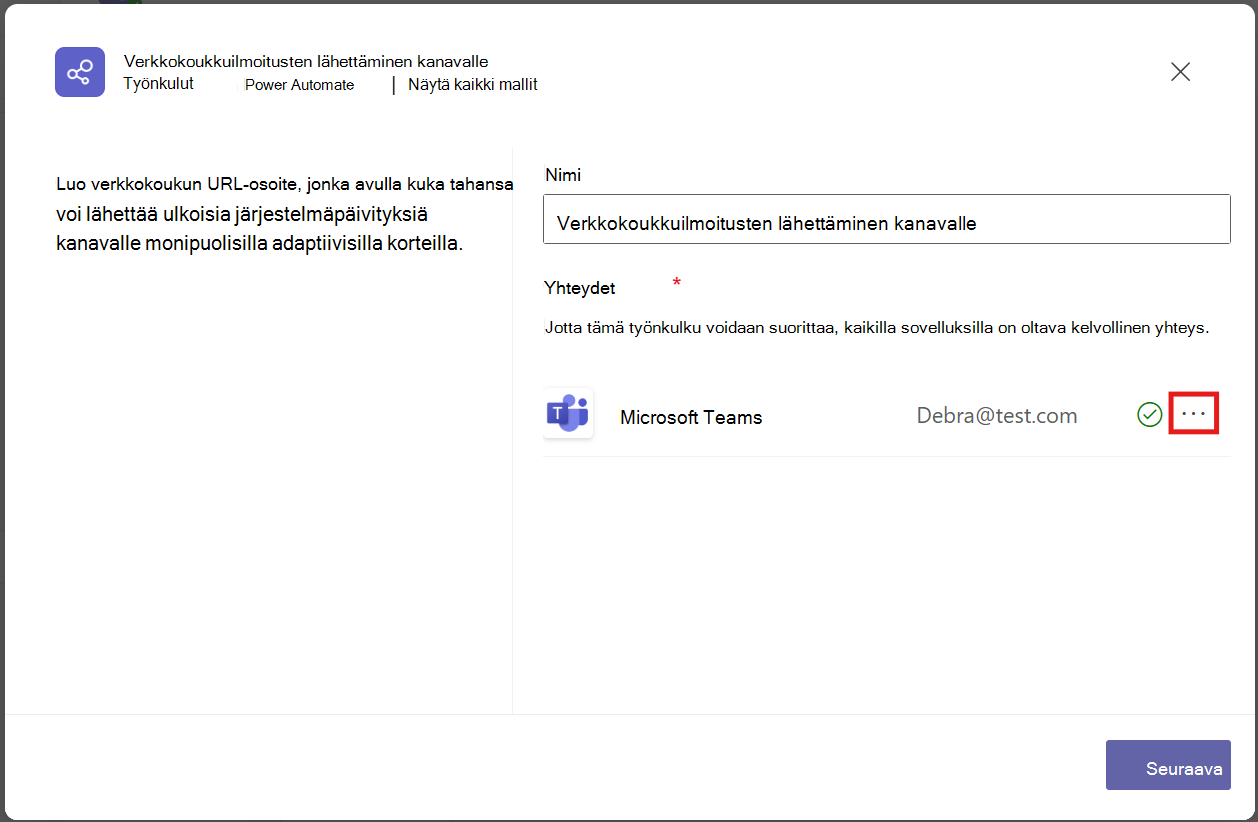The width and height of the screenshot is (1258, 822).
Task: Click the Debra@test.com account text
Action: tap(997, 416)
